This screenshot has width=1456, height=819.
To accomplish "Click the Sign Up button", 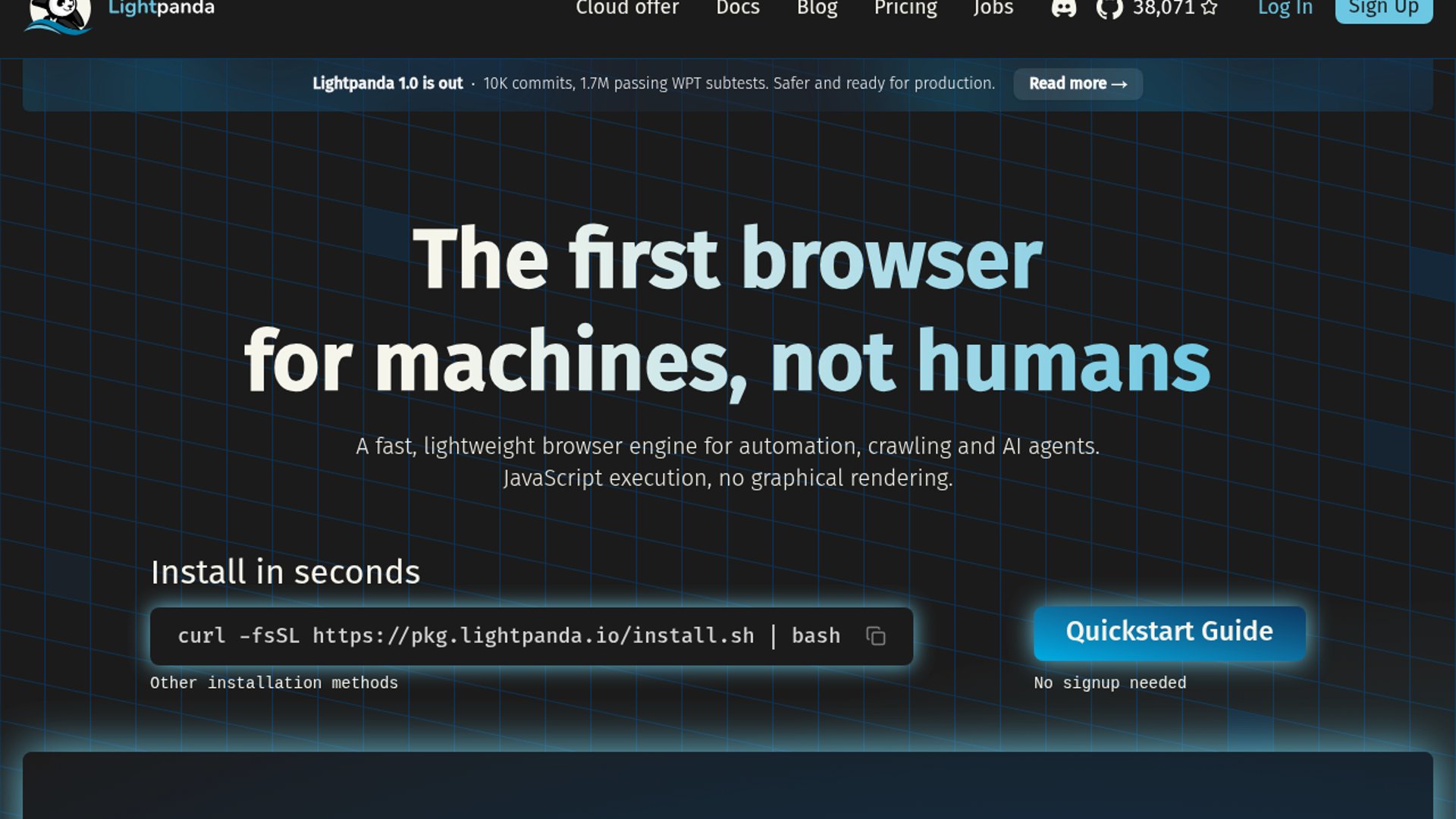I will (x=1383, y=9).
